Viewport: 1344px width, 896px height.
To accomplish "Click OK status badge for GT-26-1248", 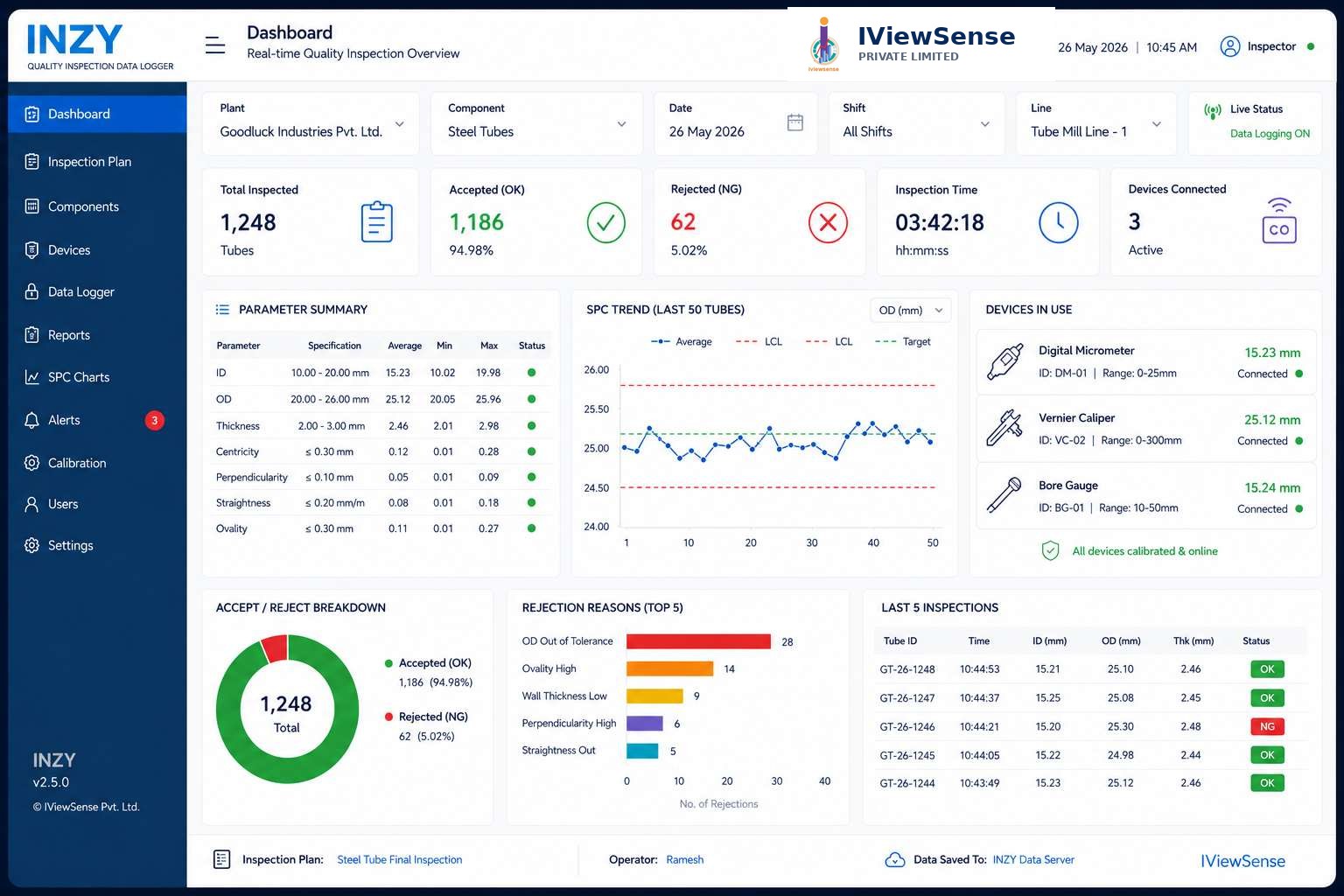I will coord(1267,669).
